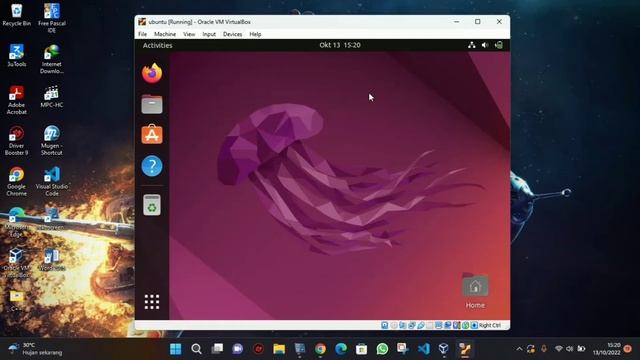Image resolution: width=640 pixels, height=360 pixels.
Task: Select the MPC-HC desktop shortcut
Action: (x=52, y=97)
